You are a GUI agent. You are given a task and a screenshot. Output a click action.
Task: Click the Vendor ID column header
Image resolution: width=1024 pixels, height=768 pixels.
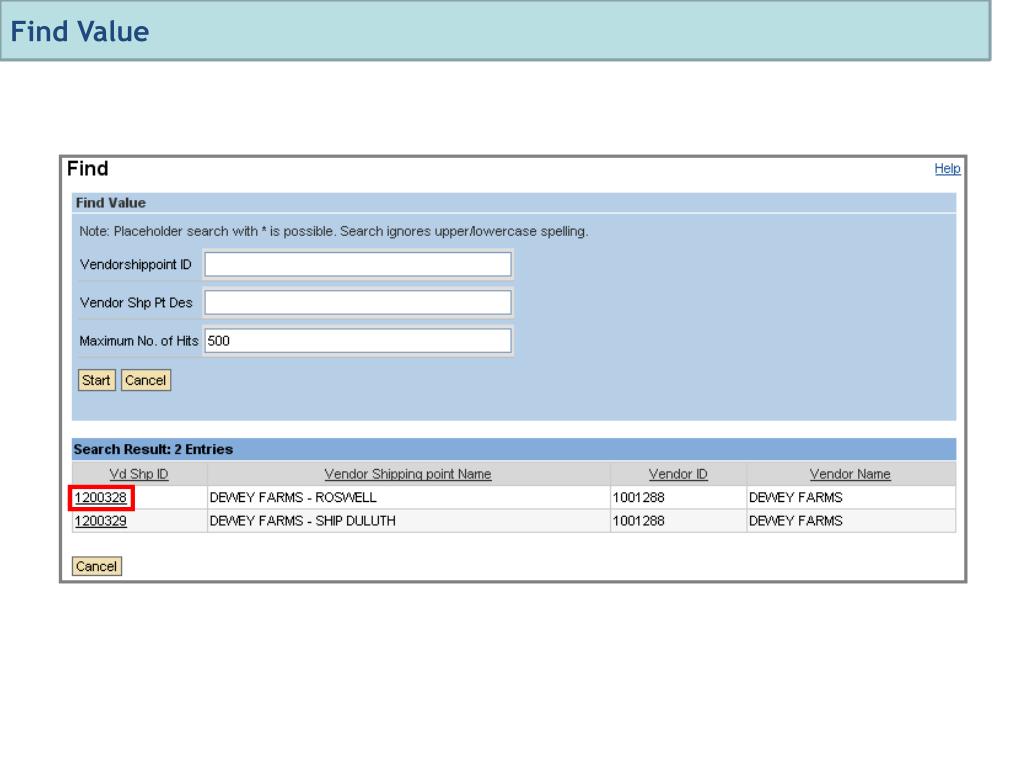[678, 474]
